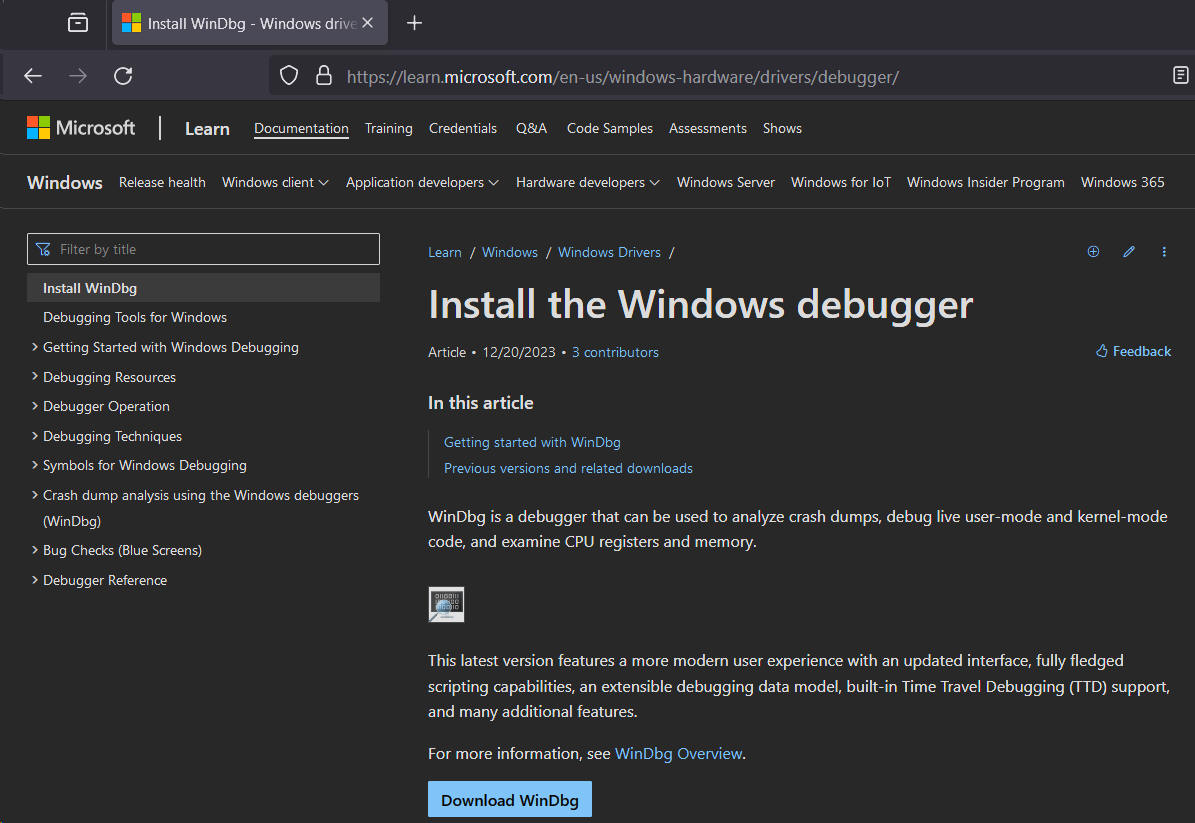Edit this article with pencil icon
This screenshot has height=823, width=1195.
tap(1129, 251)
